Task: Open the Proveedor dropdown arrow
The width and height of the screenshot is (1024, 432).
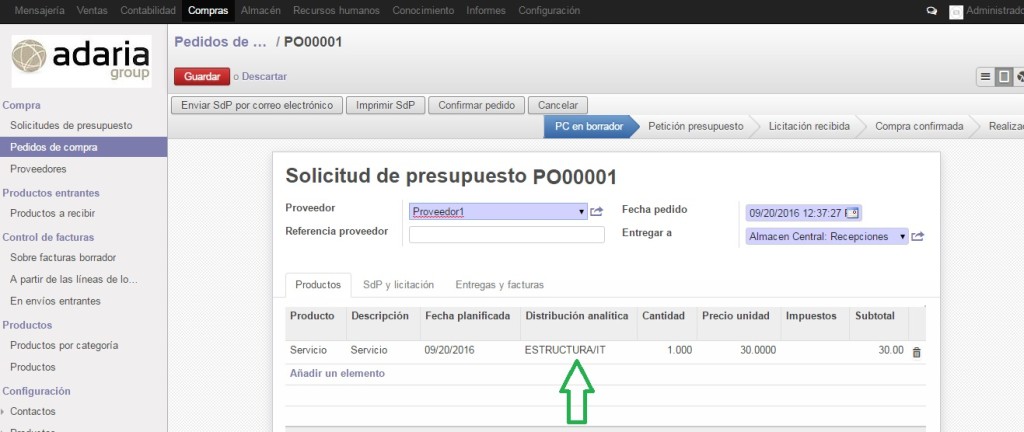Action: click(x=581, y=212)
